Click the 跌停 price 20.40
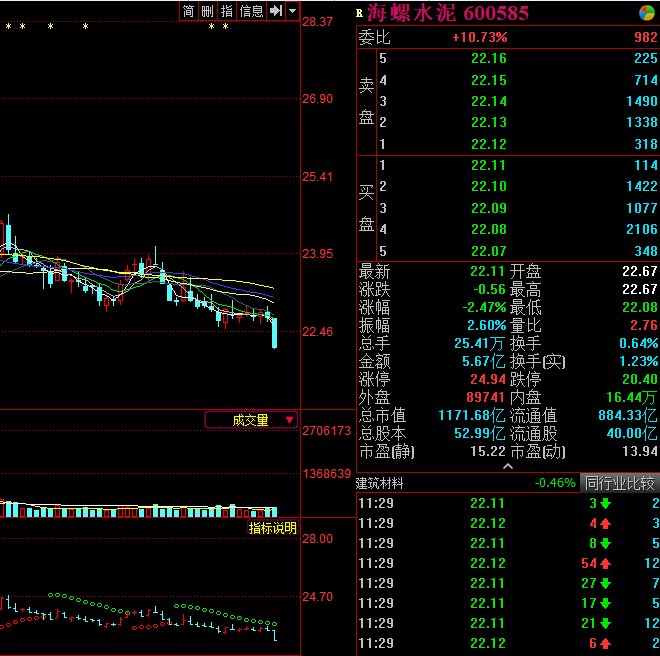 tap(640, 379)
